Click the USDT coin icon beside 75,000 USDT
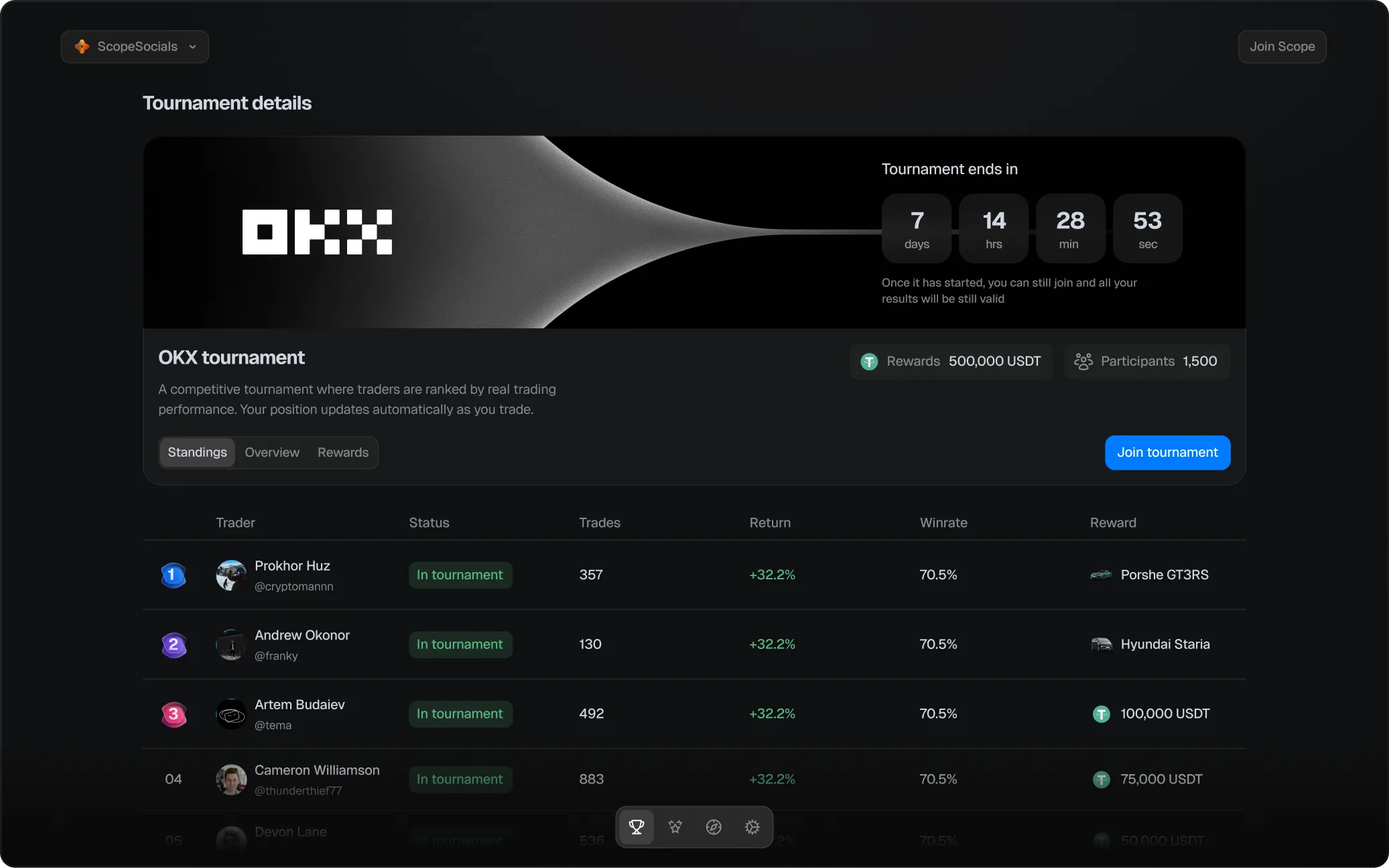 click(x=1102, y=780)
